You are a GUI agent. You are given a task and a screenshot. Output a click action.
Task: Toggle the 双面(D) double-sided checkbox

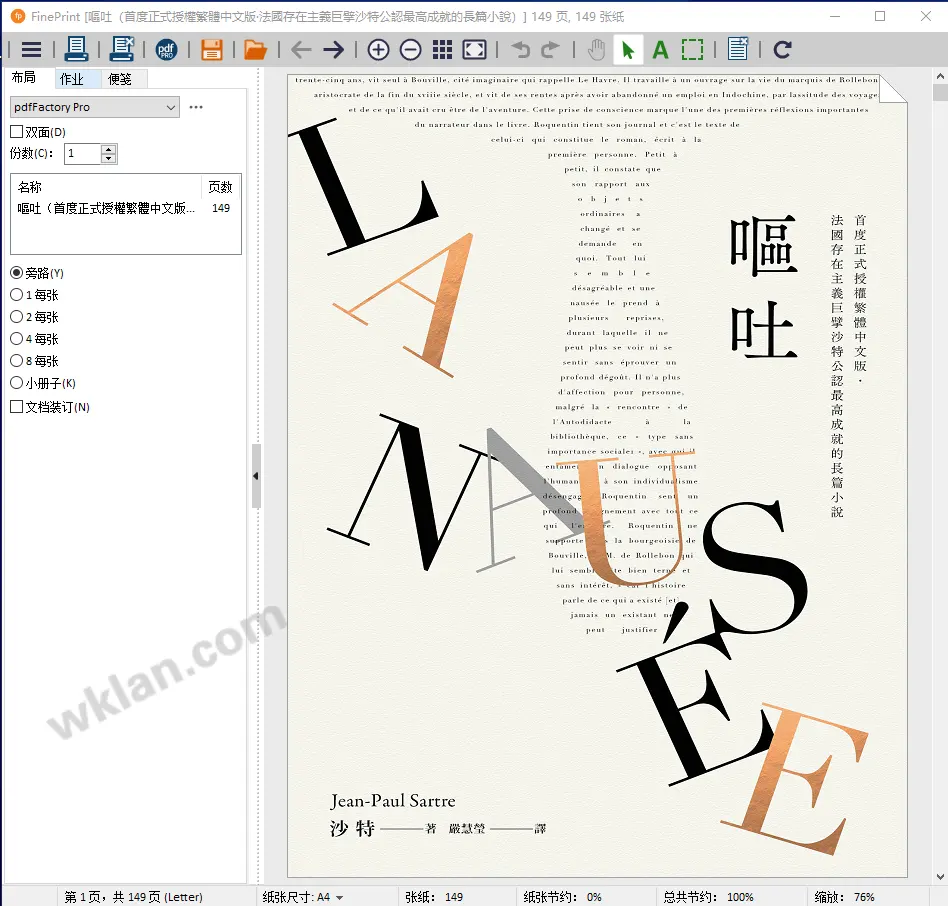[x=17, y=132]
